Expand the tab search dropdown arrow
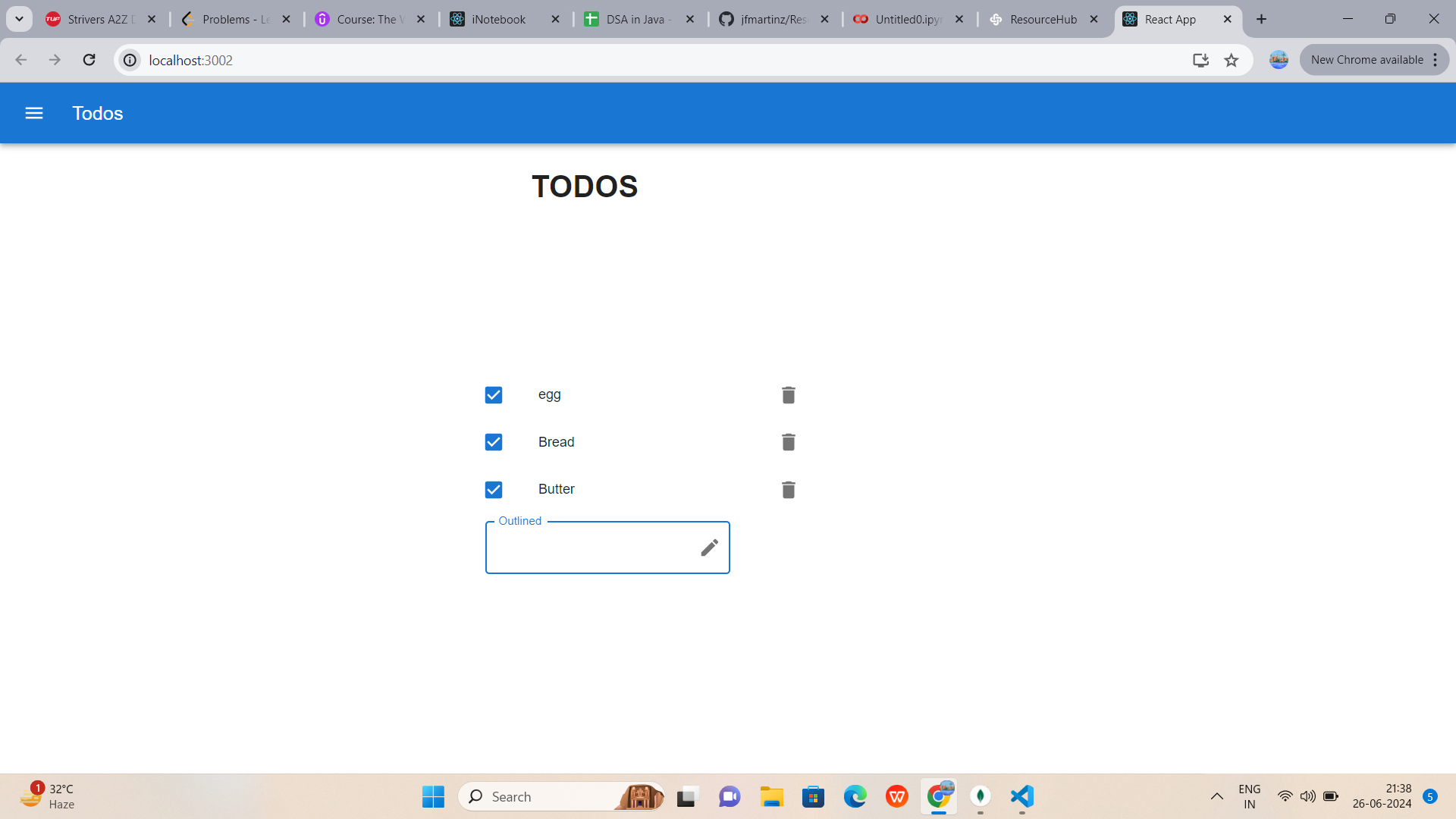Image resolution: width=1456 pixels, height=819 pixels. click(x=19, y=19)
